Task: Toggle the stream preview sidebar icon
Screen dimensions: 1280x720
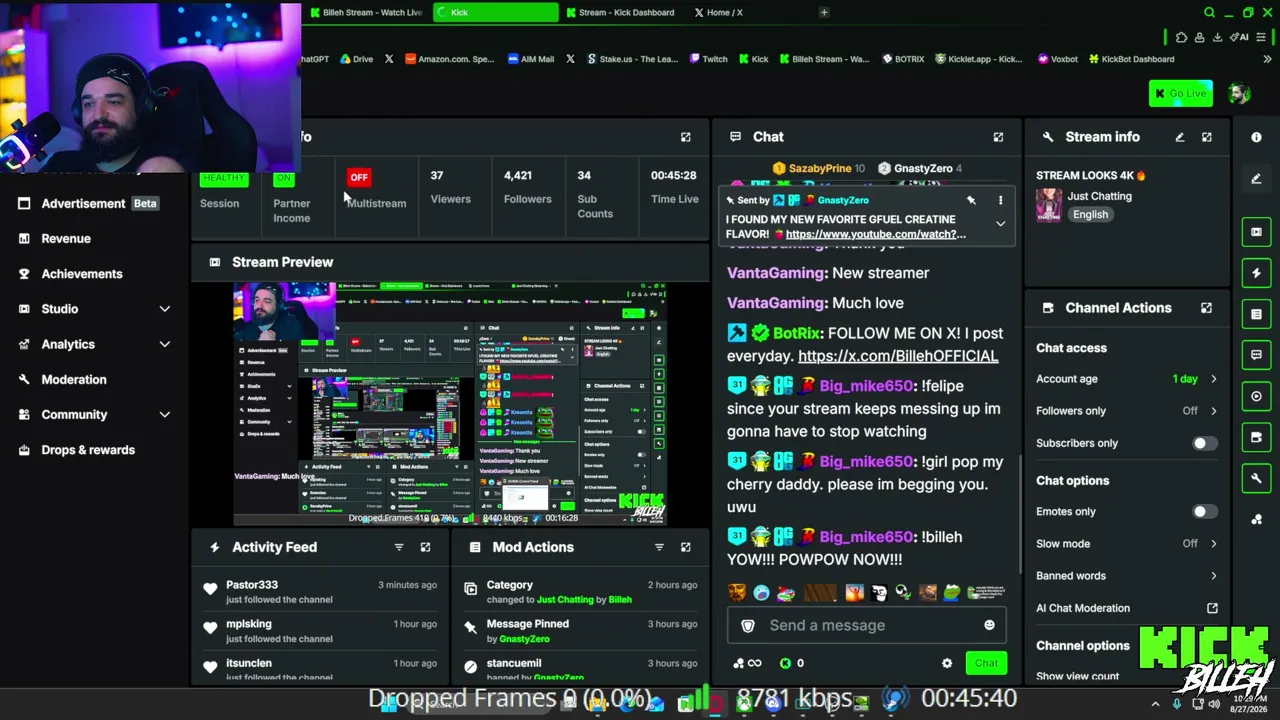Action: tap(1256, 232)
